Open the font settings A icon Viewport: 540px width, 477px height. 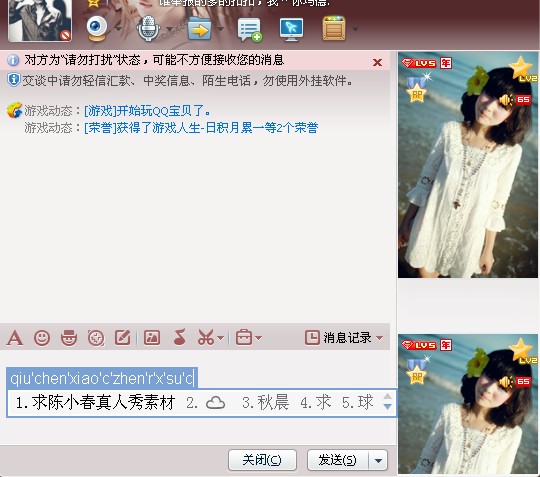pos(15,338)
